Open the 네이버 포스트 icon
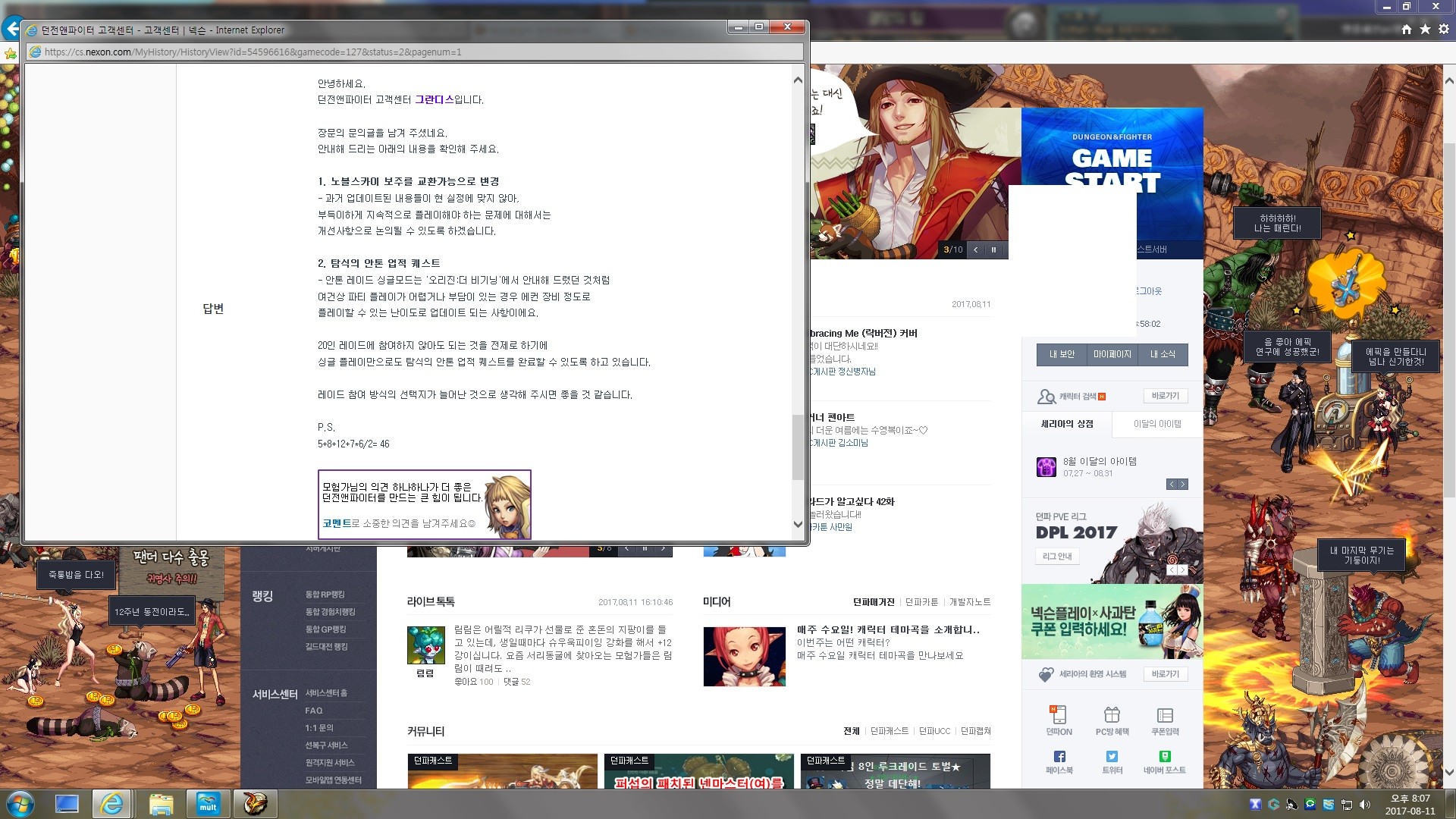Image resolution: width=1456 pixels, height=819 pixels. coord(1165,756)
